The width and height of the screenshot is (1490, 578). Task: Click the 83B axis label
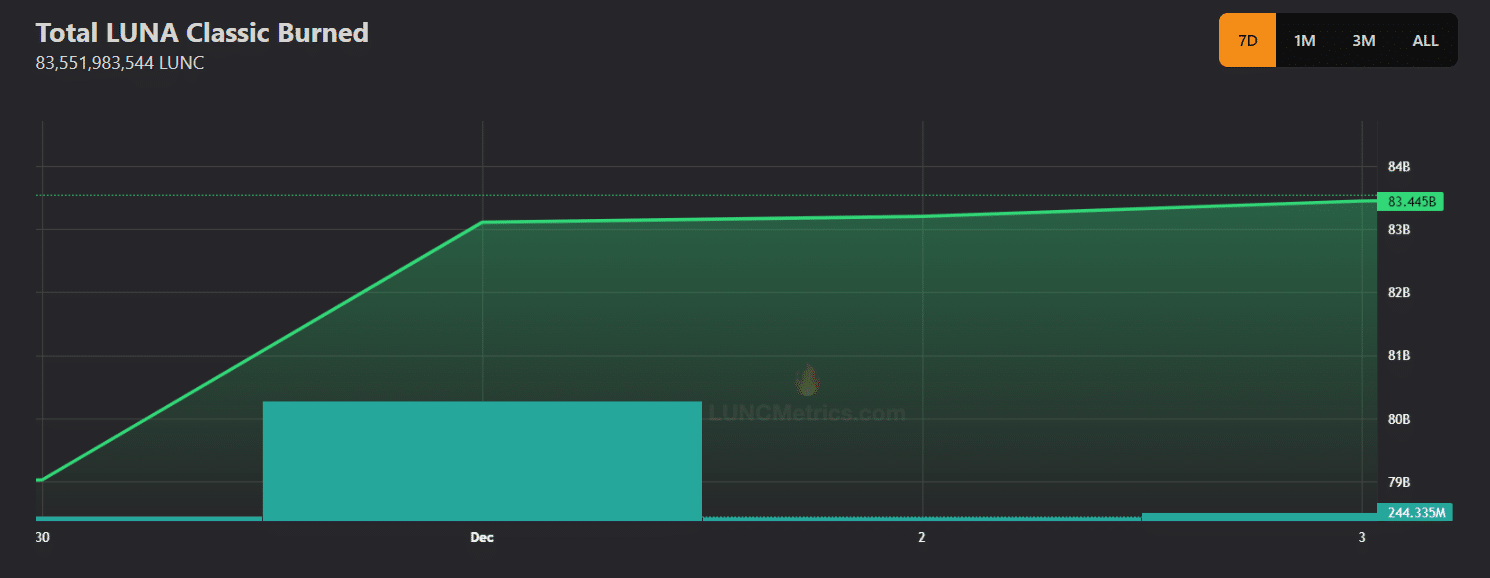click(1398, 229)
